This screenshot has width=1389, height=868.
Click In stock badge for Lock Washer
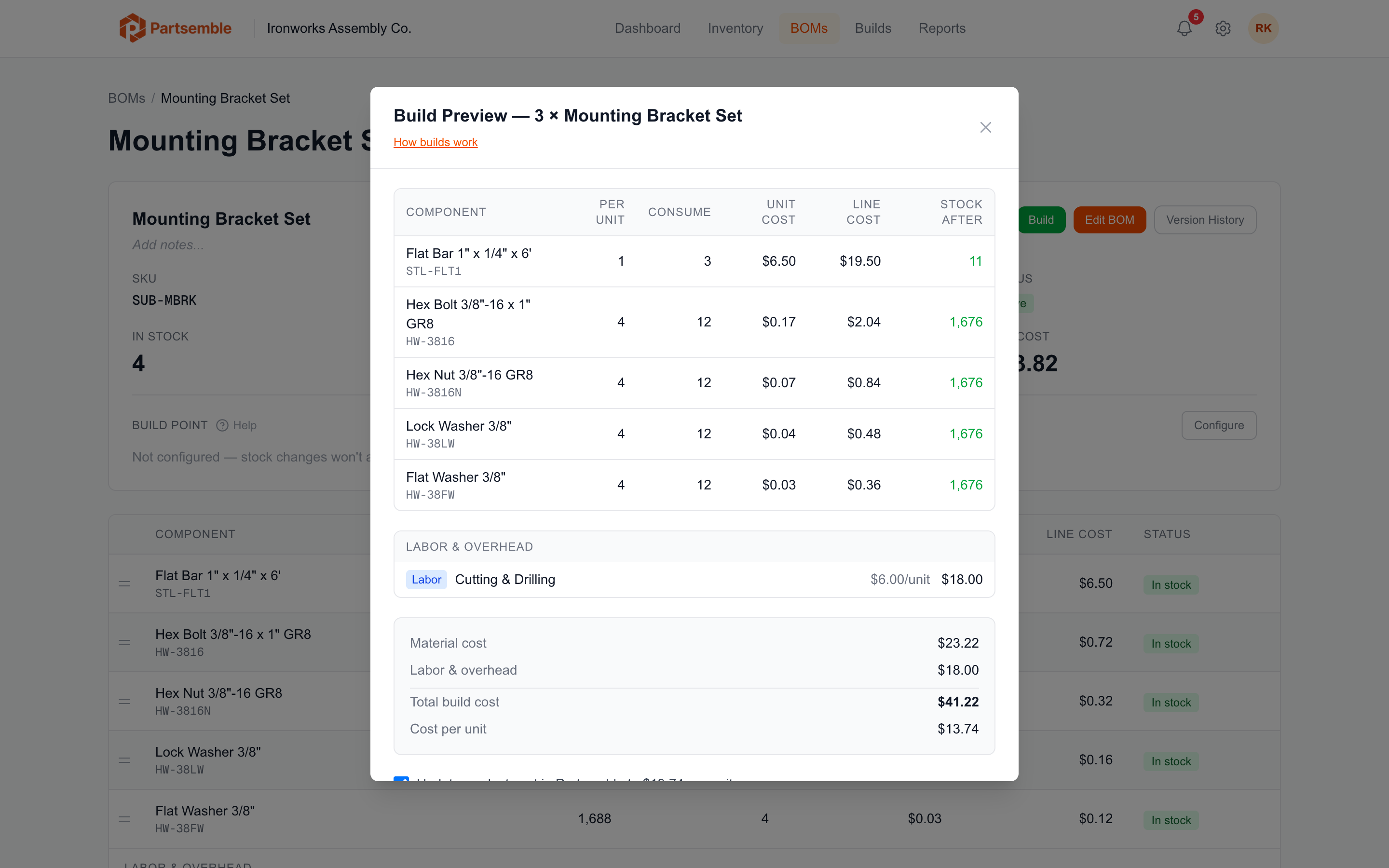point(1171,761)
